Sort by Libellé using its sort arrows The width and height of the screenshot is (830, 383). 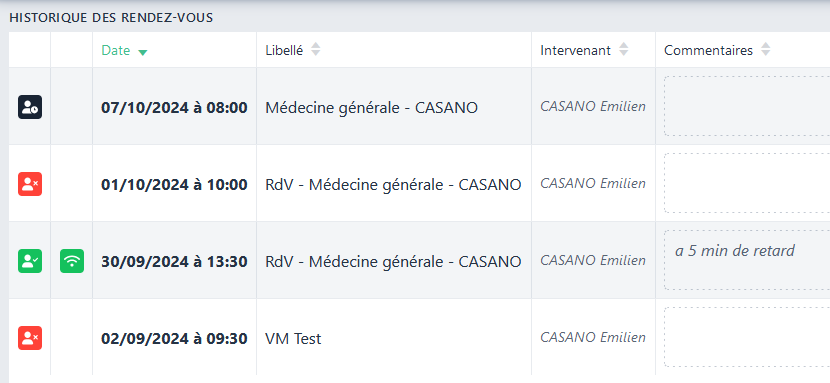315,50
